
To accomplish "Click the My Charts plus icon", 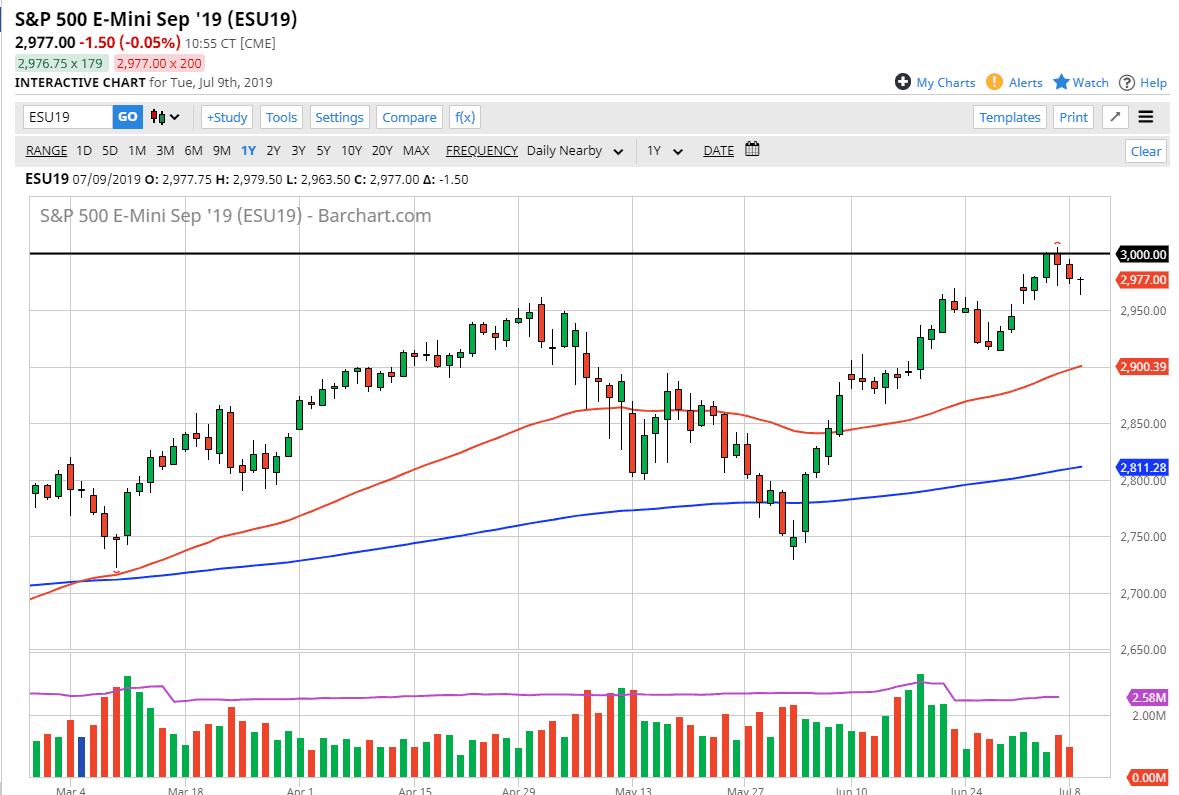I will [903, 82].
